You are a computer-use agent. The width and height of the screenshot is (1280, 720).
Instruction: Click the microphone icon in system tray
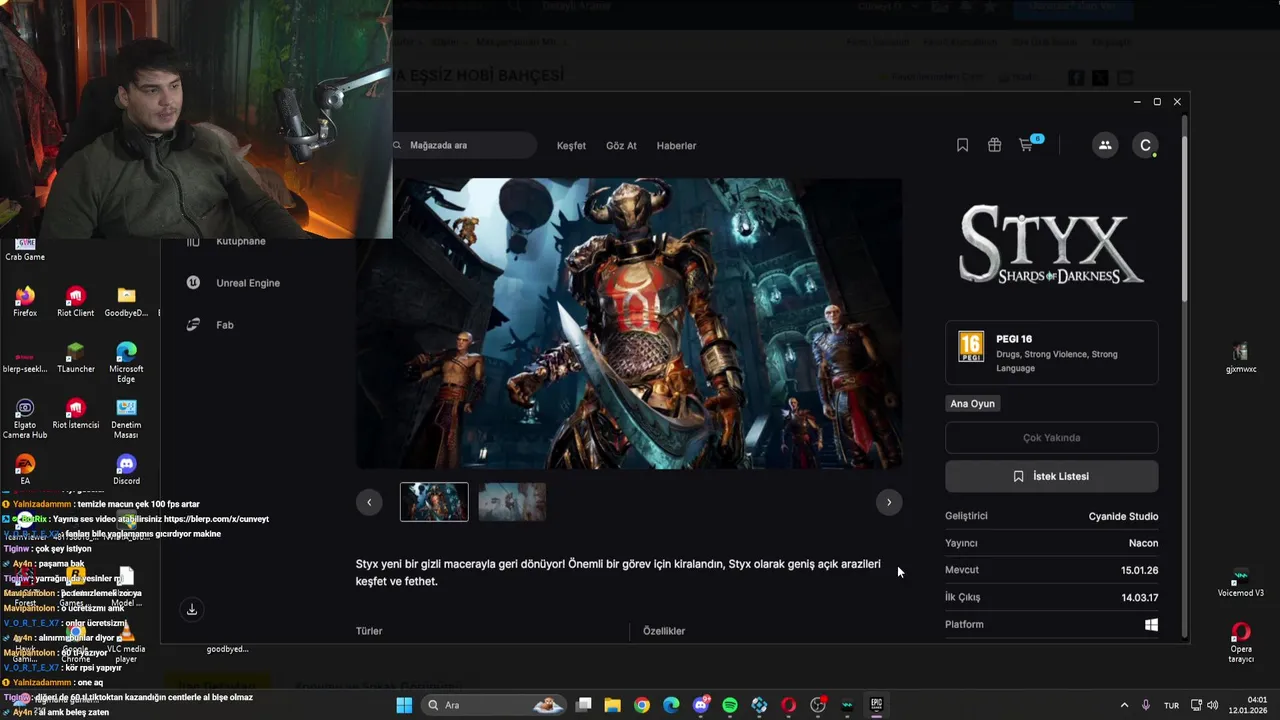tap(1146, 705)
